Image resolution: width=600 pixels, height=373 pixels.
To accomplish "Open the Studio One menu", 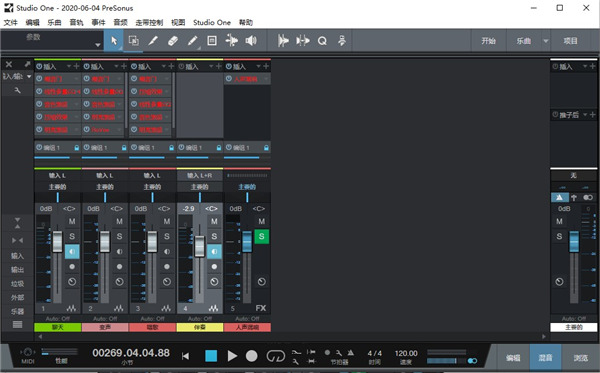I will coord(212,23).
